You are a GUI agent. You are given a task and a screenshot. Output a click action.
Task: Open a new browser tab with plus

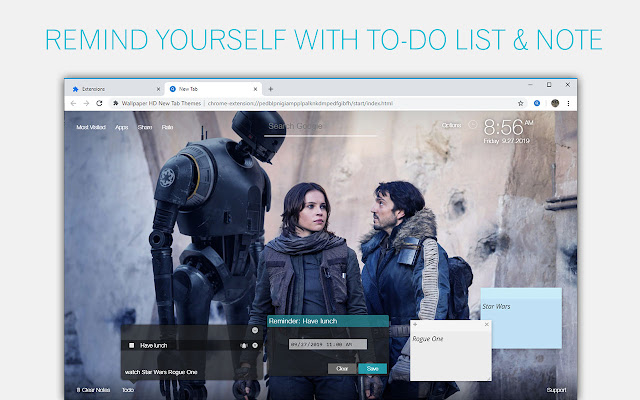tap(270, 89)
